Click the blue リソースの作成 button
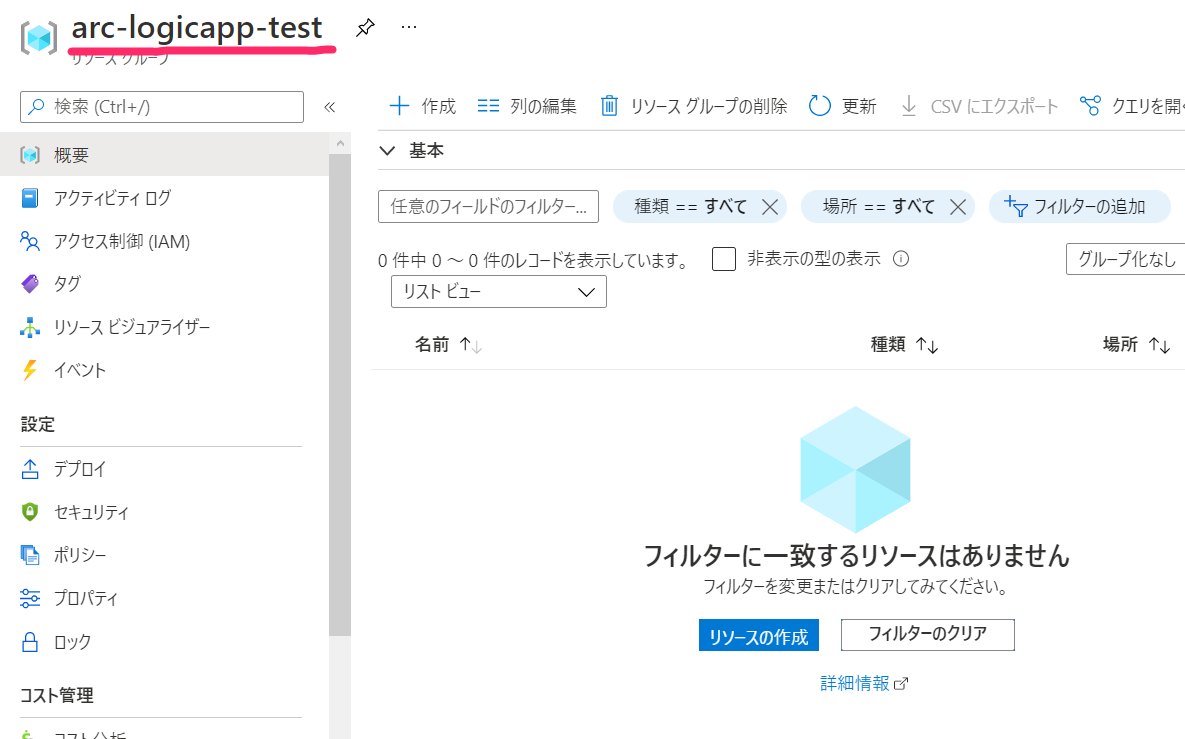This screenshot has width=1185, height=739. click(759, 636)
